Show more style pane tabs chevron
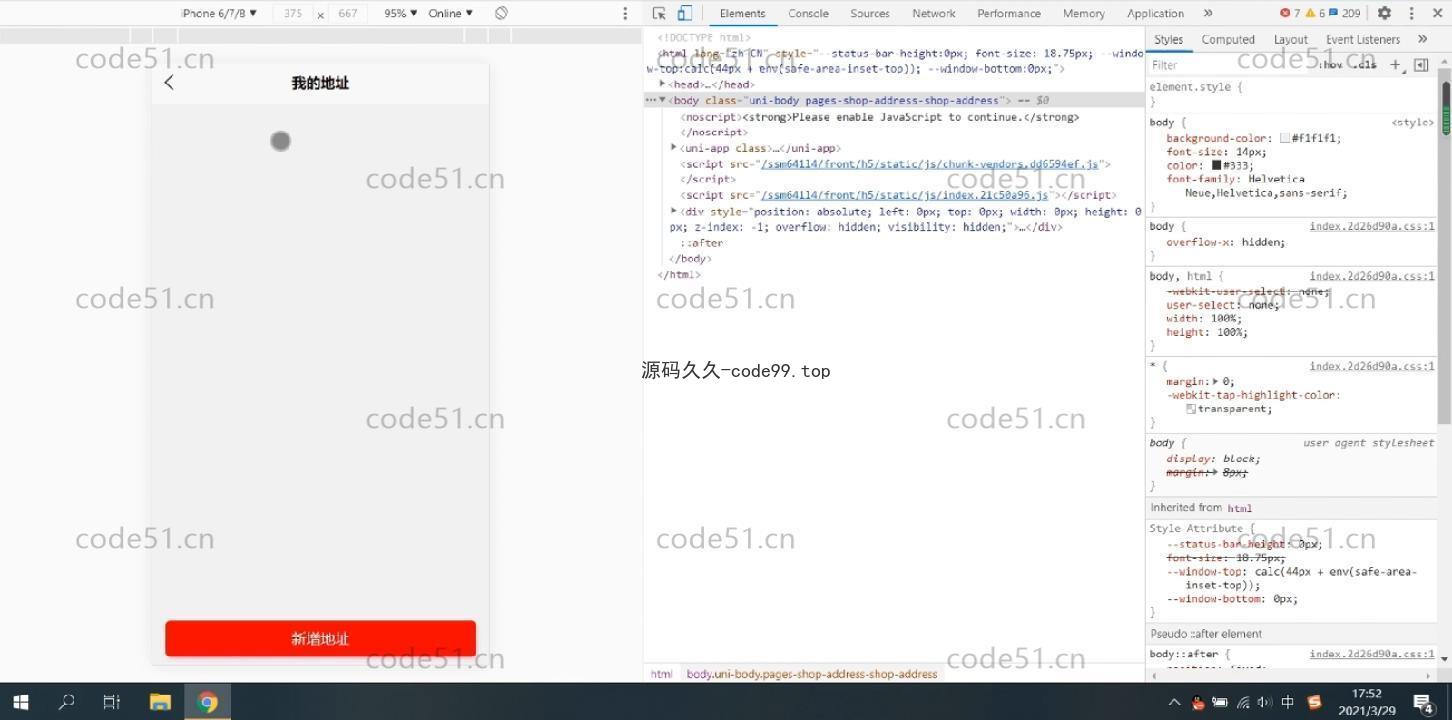Screen dimensions: 1452x720 1422,39
